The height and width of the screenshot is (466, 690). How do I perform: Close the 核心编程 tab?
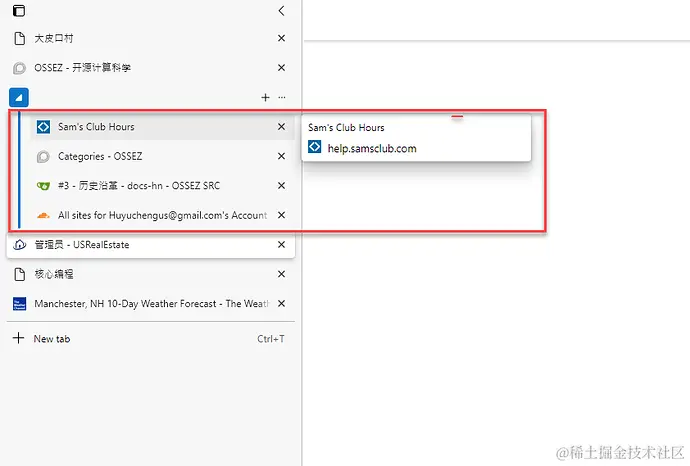pyautogui.click(x=282, y=274)
